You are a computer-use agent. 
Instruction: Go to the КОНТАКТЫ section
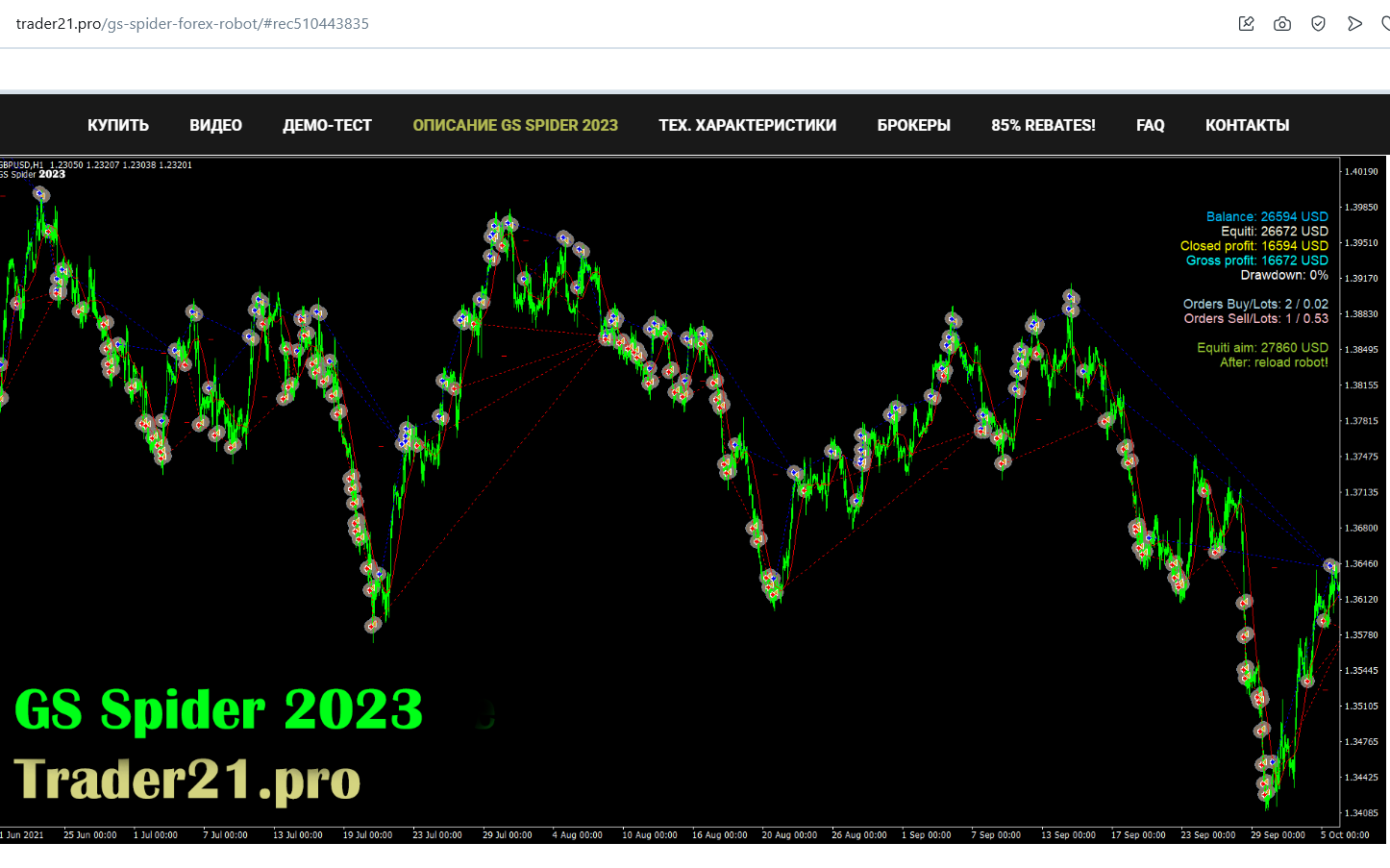click(1247, 125)
